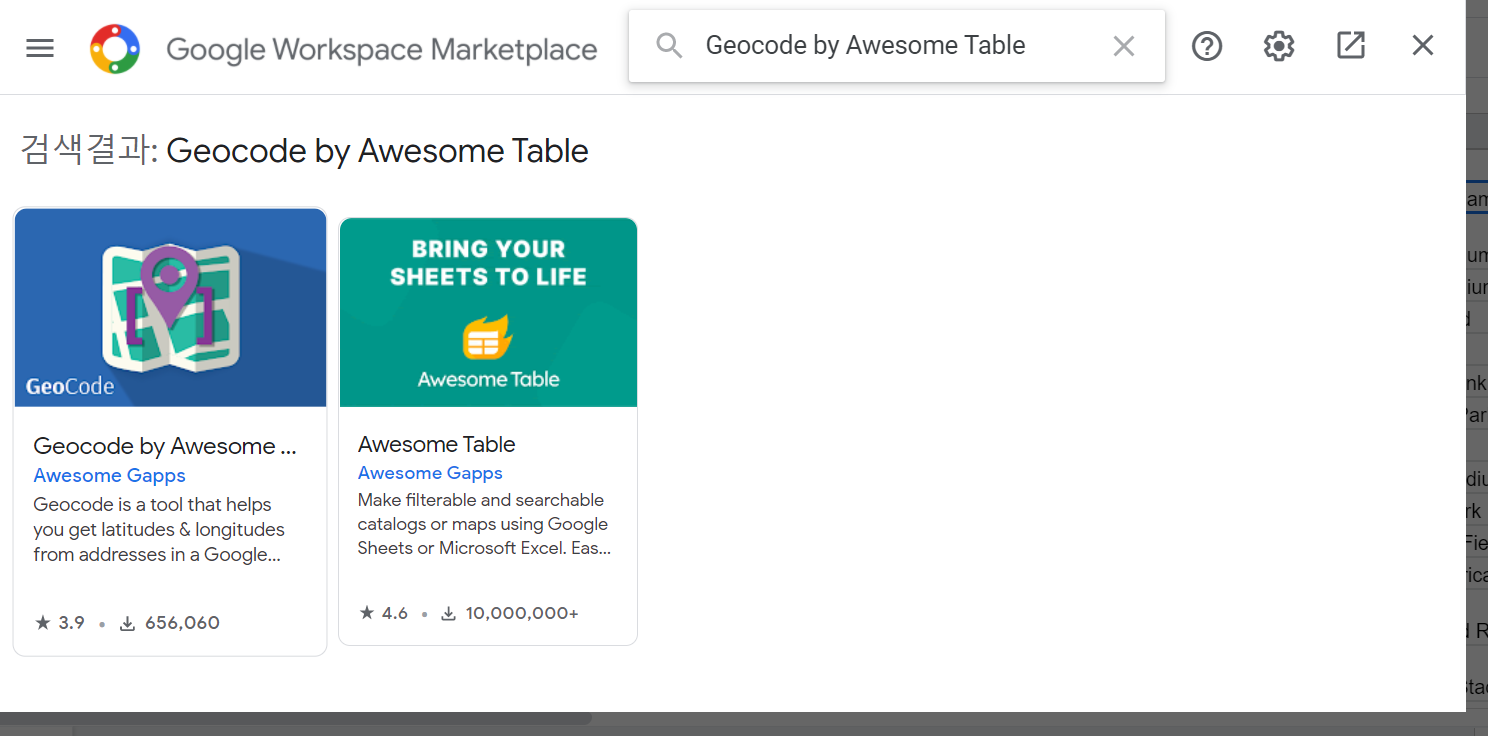The height and width of the screenshot is (736, 1488).
Task: Open the GeoCode map thumbnail
Action: click(x=170, y=308)
